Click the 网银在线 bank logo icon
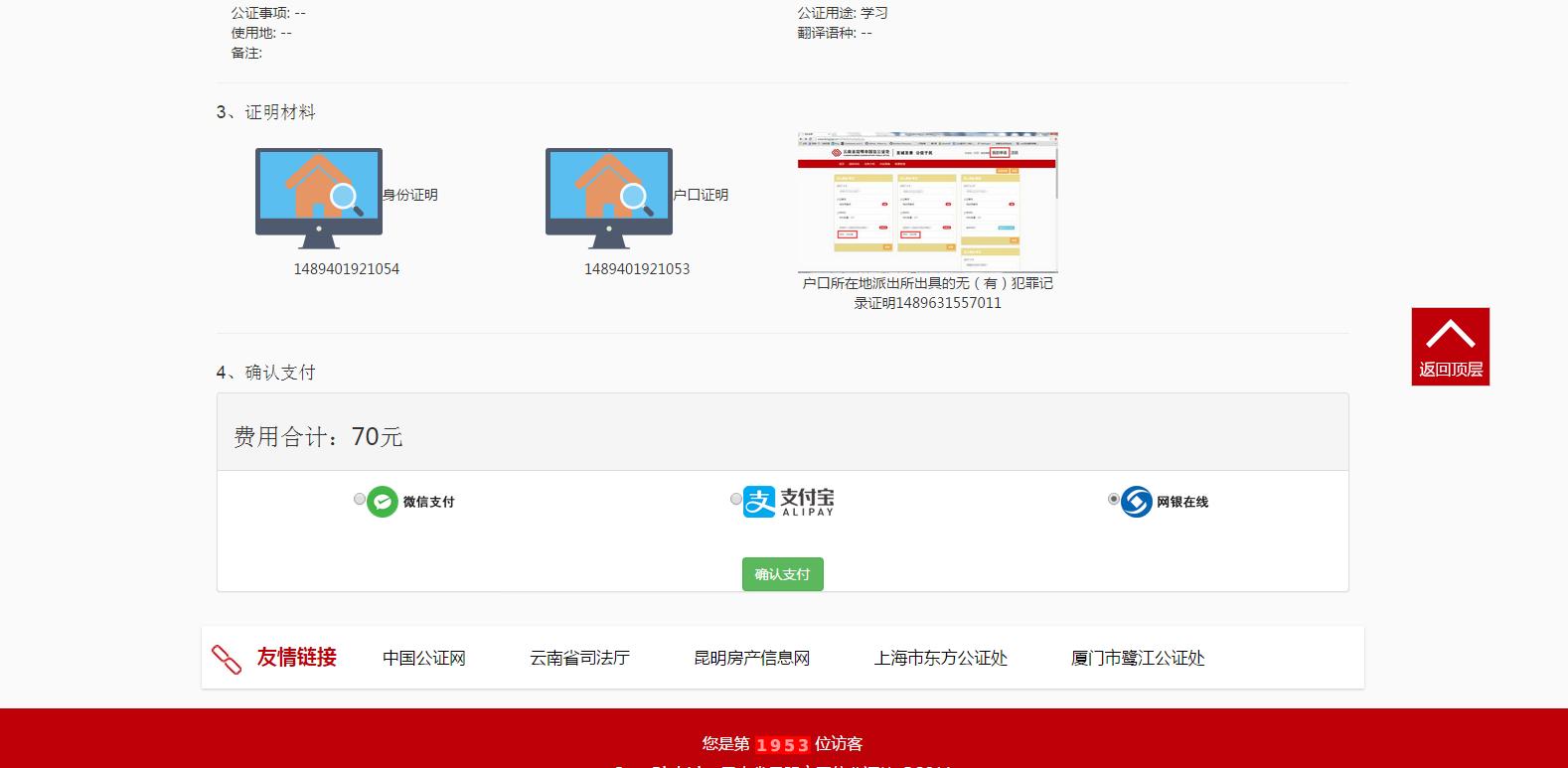The image size is (1568, 768). pyautogui.click(x=1137, y=502)
